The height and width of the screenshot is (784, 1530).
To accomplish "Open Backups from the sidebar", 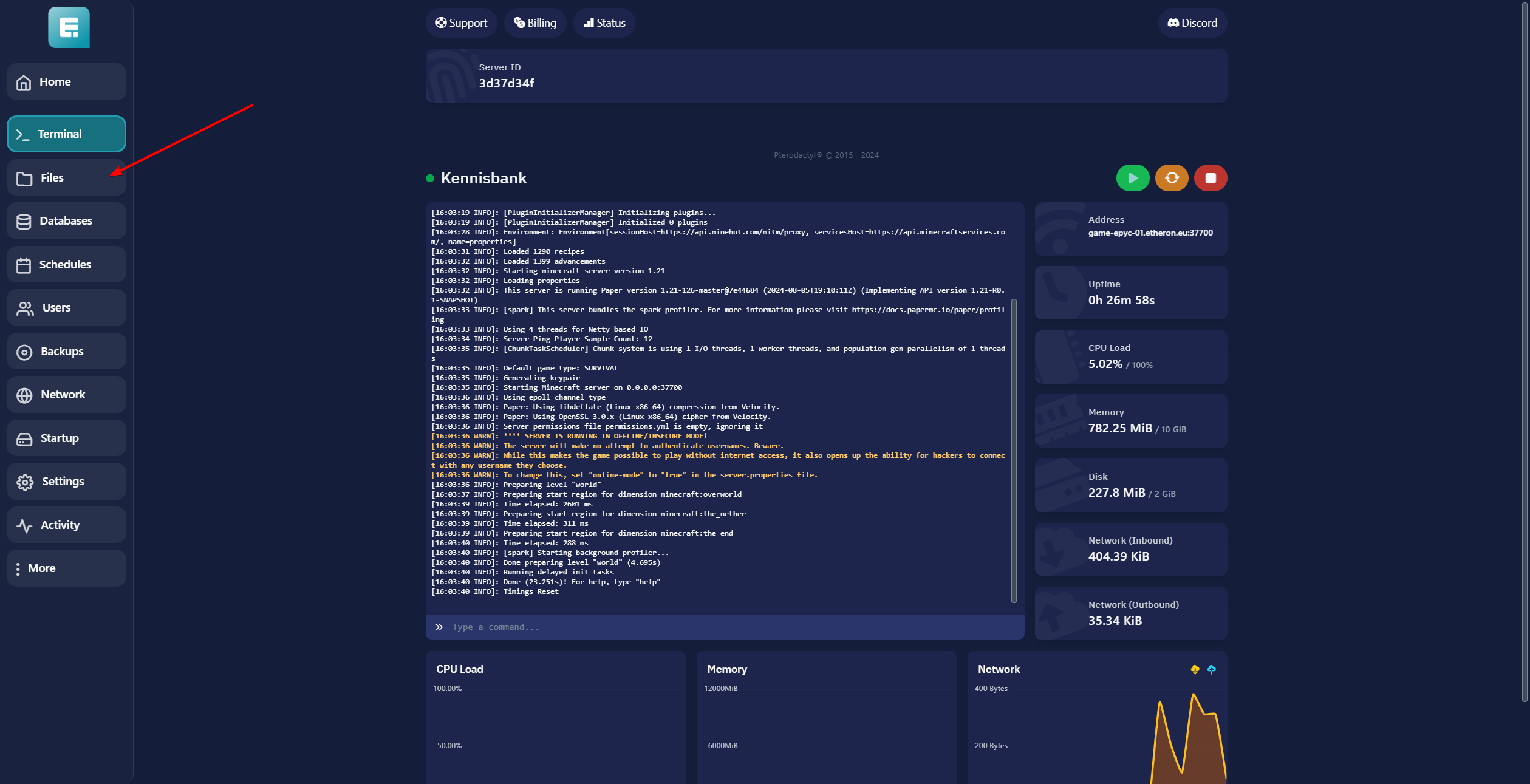I will 66,352.
